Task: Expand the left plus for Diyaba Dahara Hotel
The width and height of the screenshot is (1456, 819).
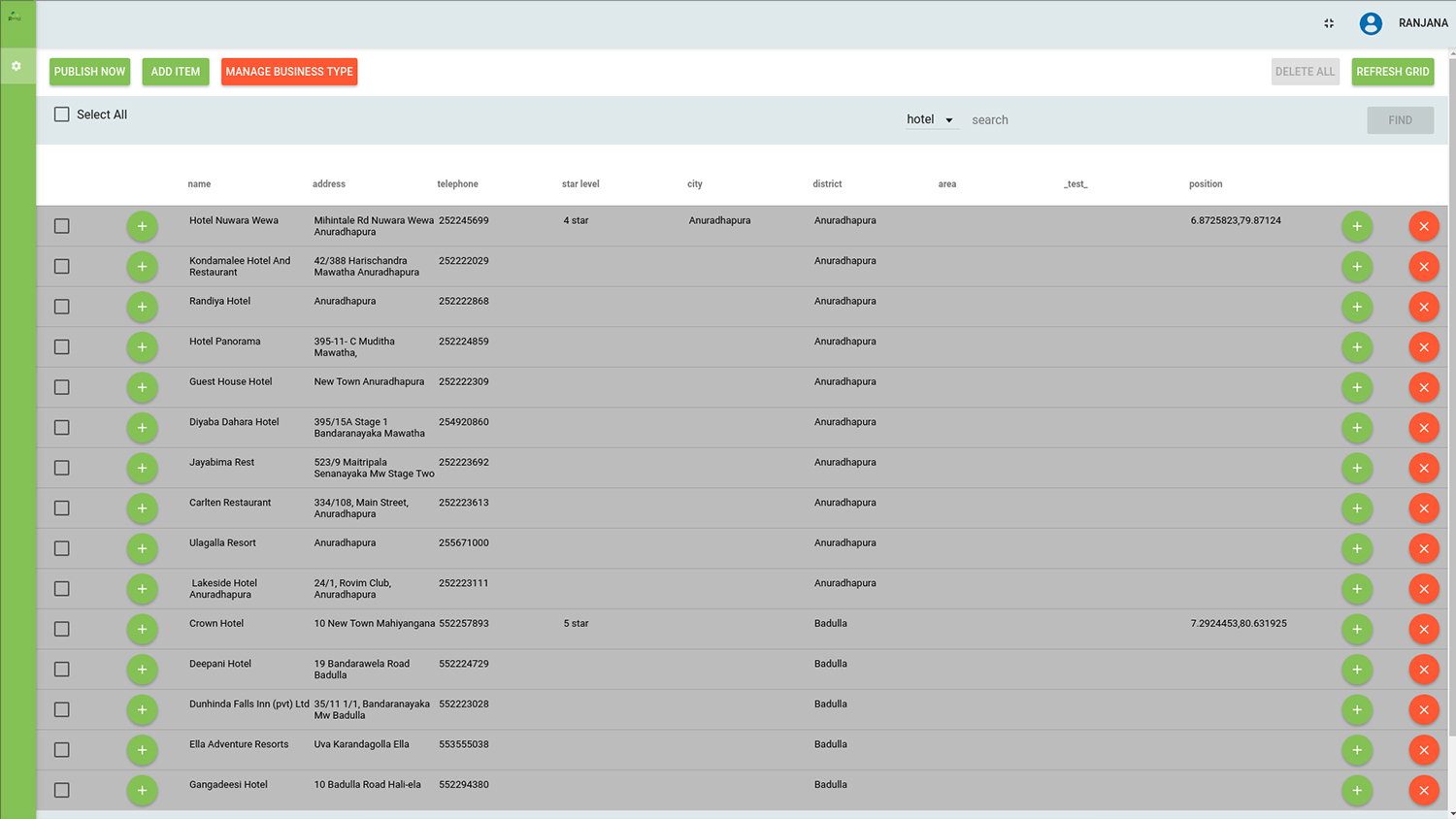Action: tap(142, 428)
